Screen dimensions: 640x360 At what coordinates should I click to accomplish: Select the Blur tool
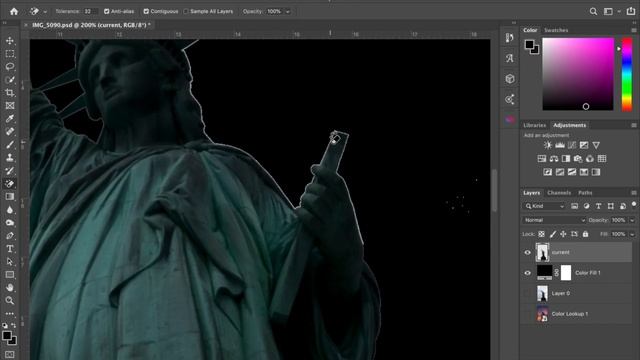[10, 210]
